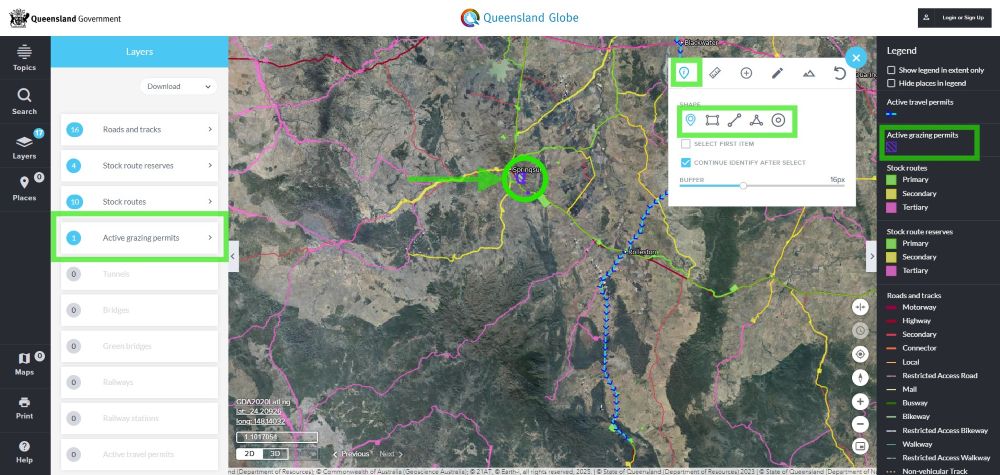Image resolution: width=1000 pixels, height=475 pixels.
Task: Expand the Active grazing permits layer group
Action: pos(139,238)
